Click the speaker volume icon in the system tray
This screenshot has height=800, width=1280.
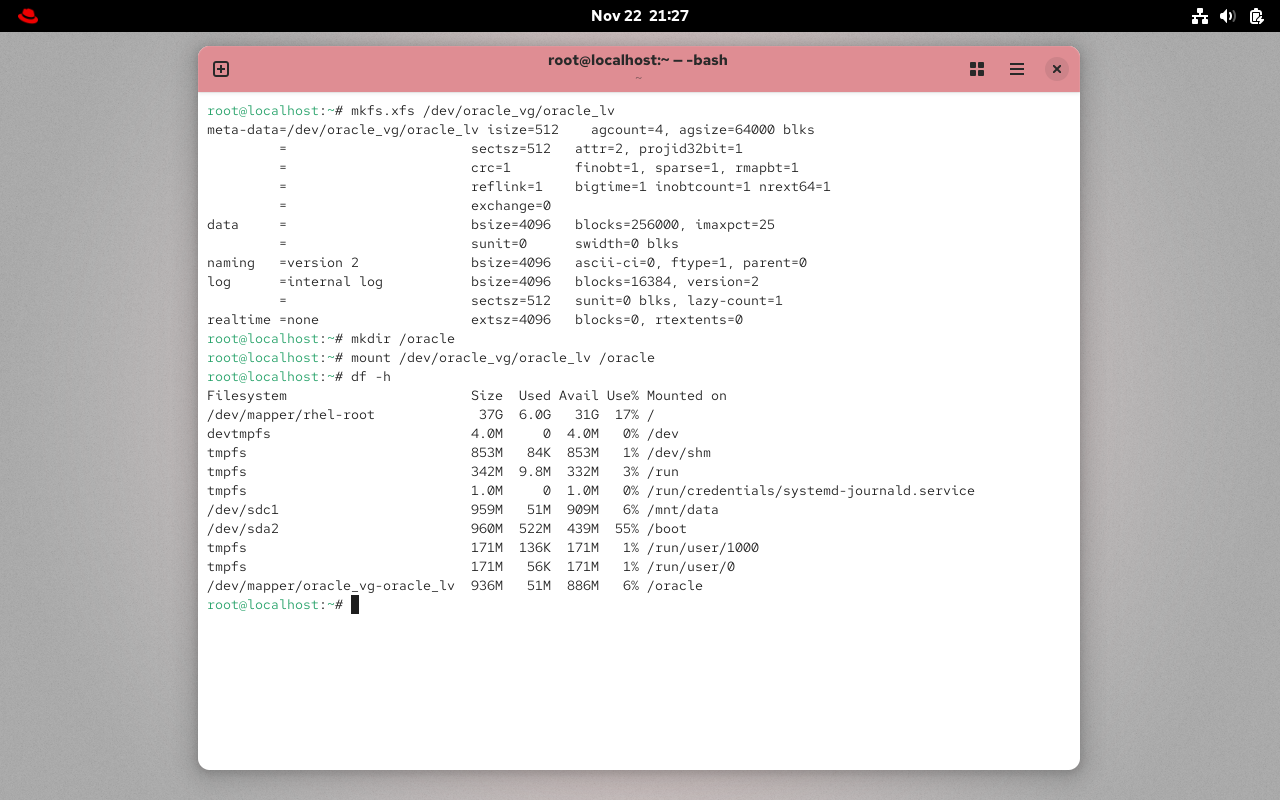pos(1227,16)
